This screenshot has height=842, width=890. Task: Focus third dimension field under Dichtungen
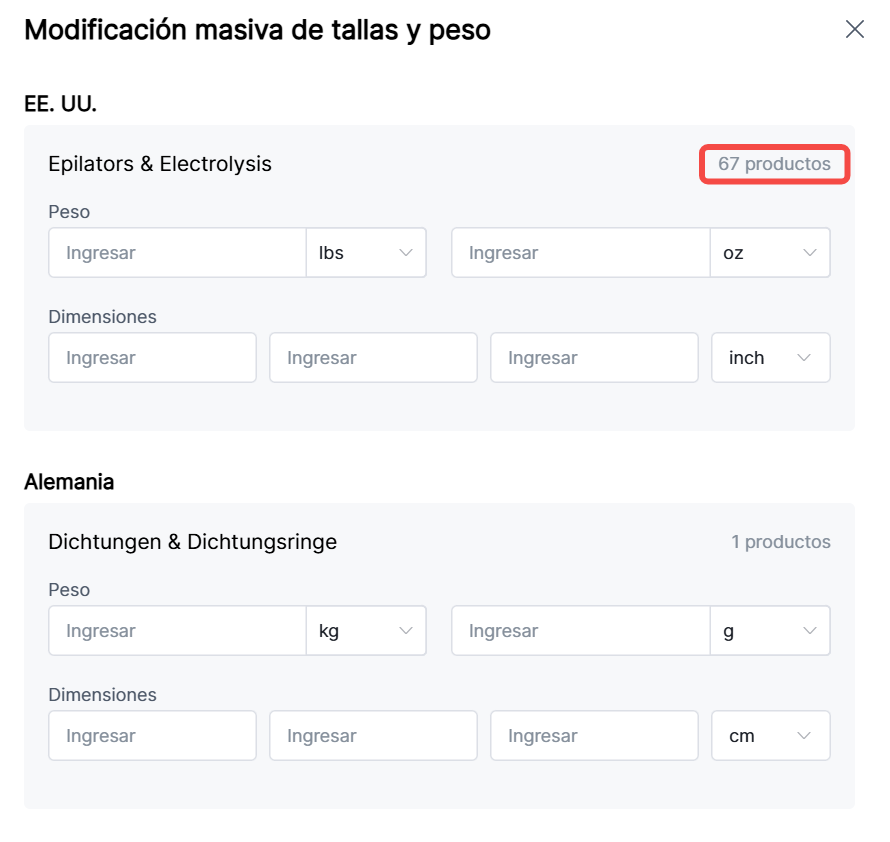594,736
